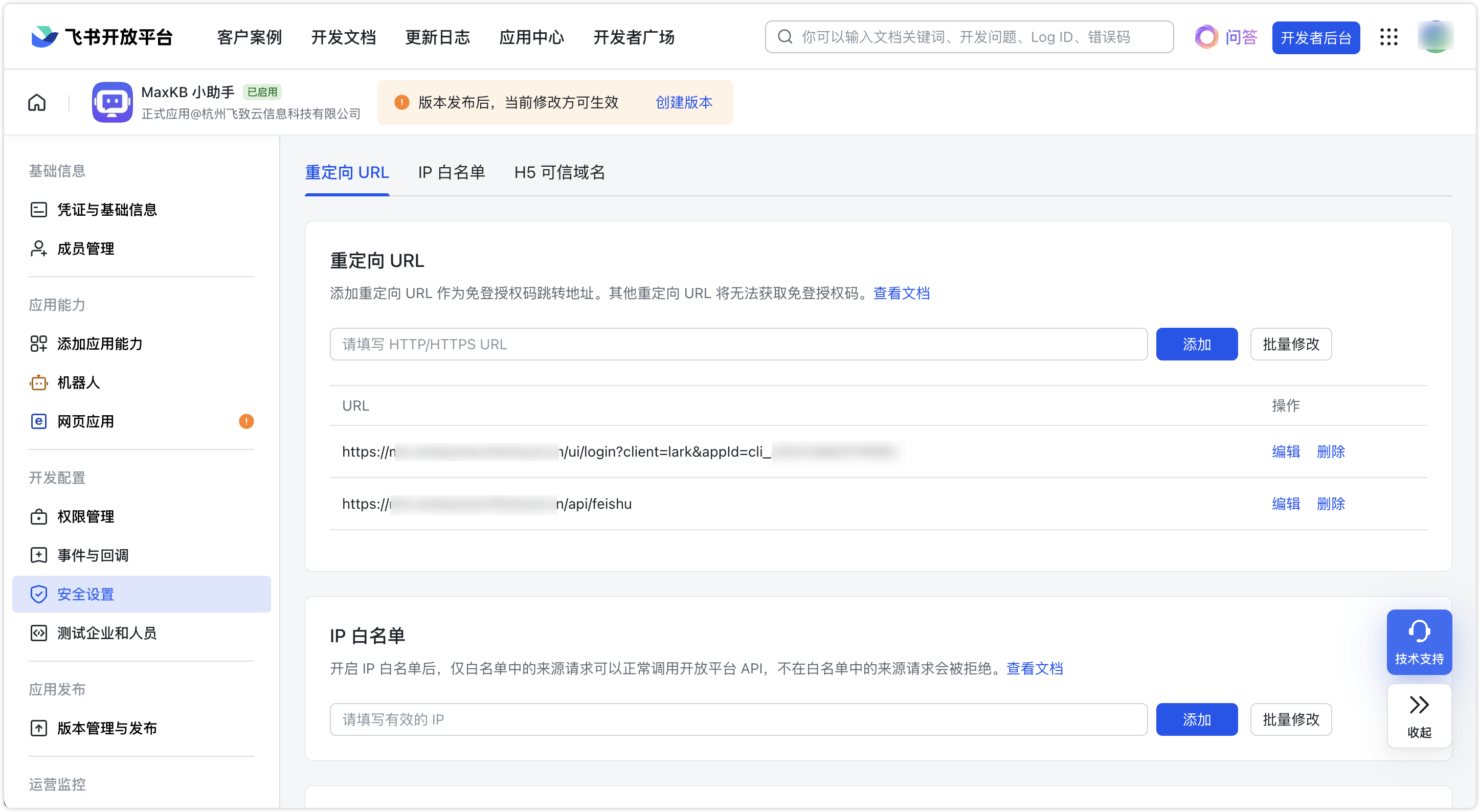Select the 网页应用 icon with warning badge
This screenshot has width=1480, height=812.
tap(38, 421)
